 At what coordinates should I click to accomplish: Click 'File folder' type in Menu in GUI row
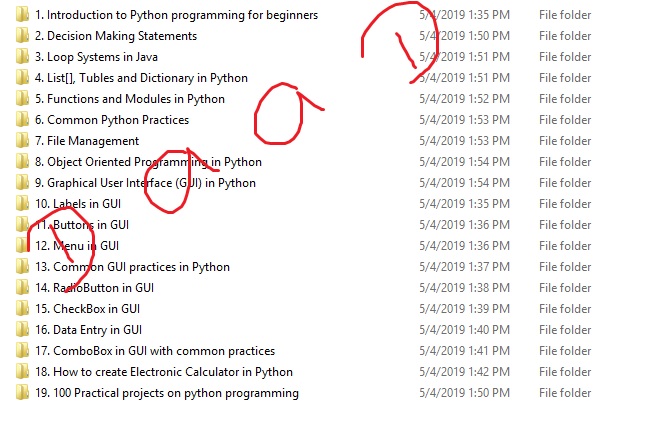point(565,246)
